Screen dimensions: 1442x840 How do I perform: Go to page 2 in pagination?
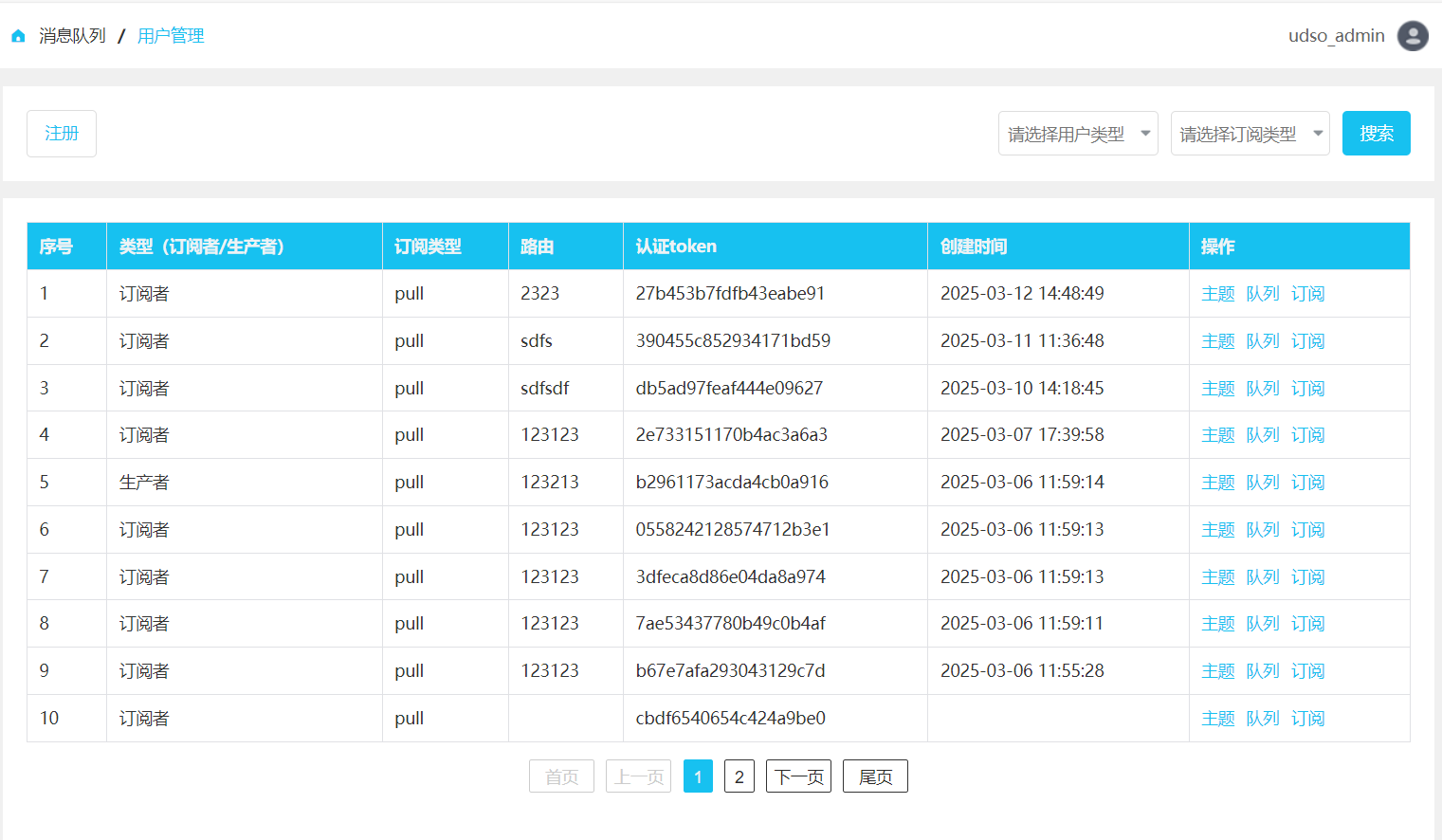[x=739, y=776]
